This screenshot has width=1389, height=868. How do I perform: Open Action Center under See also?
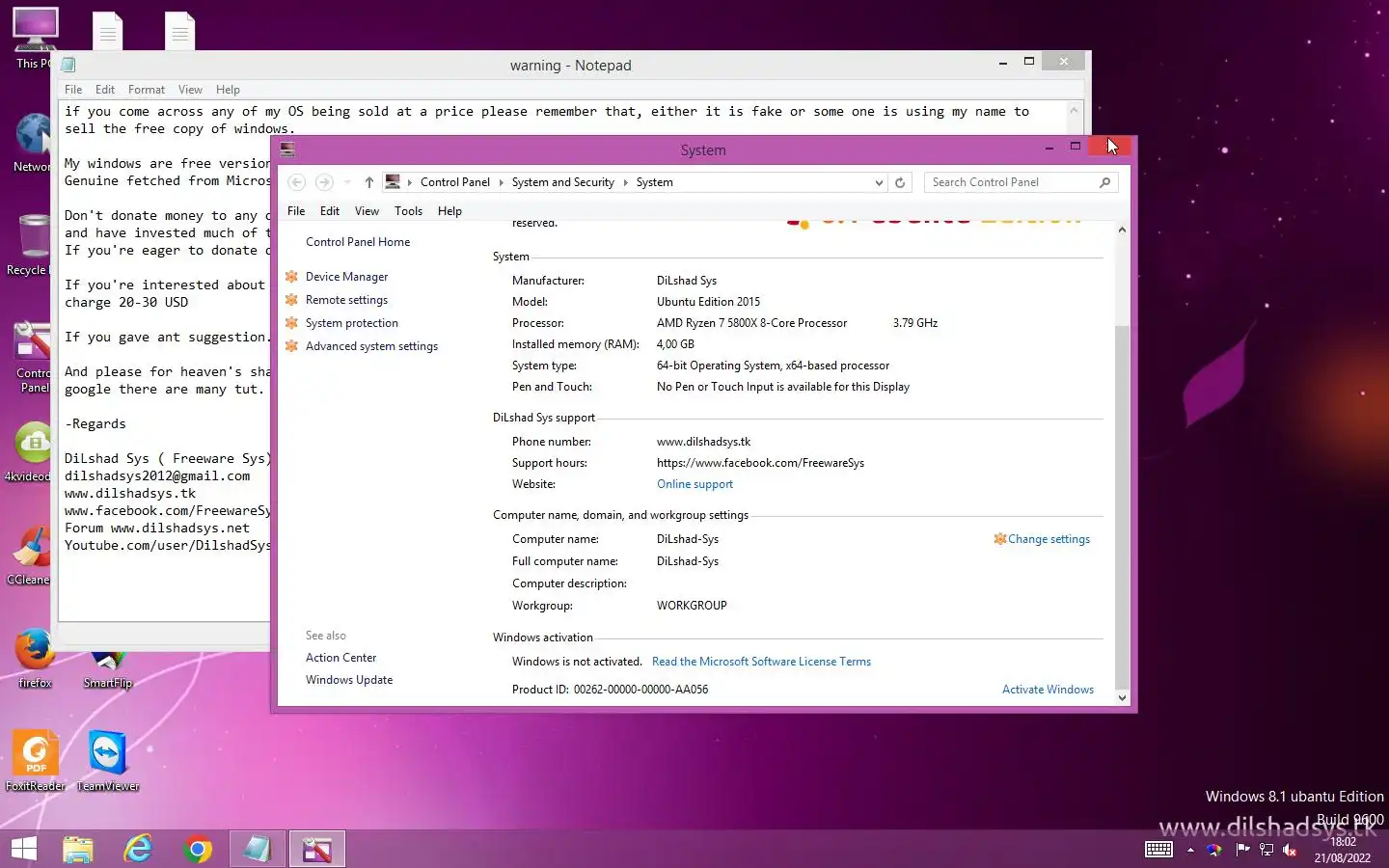point(340,658)
